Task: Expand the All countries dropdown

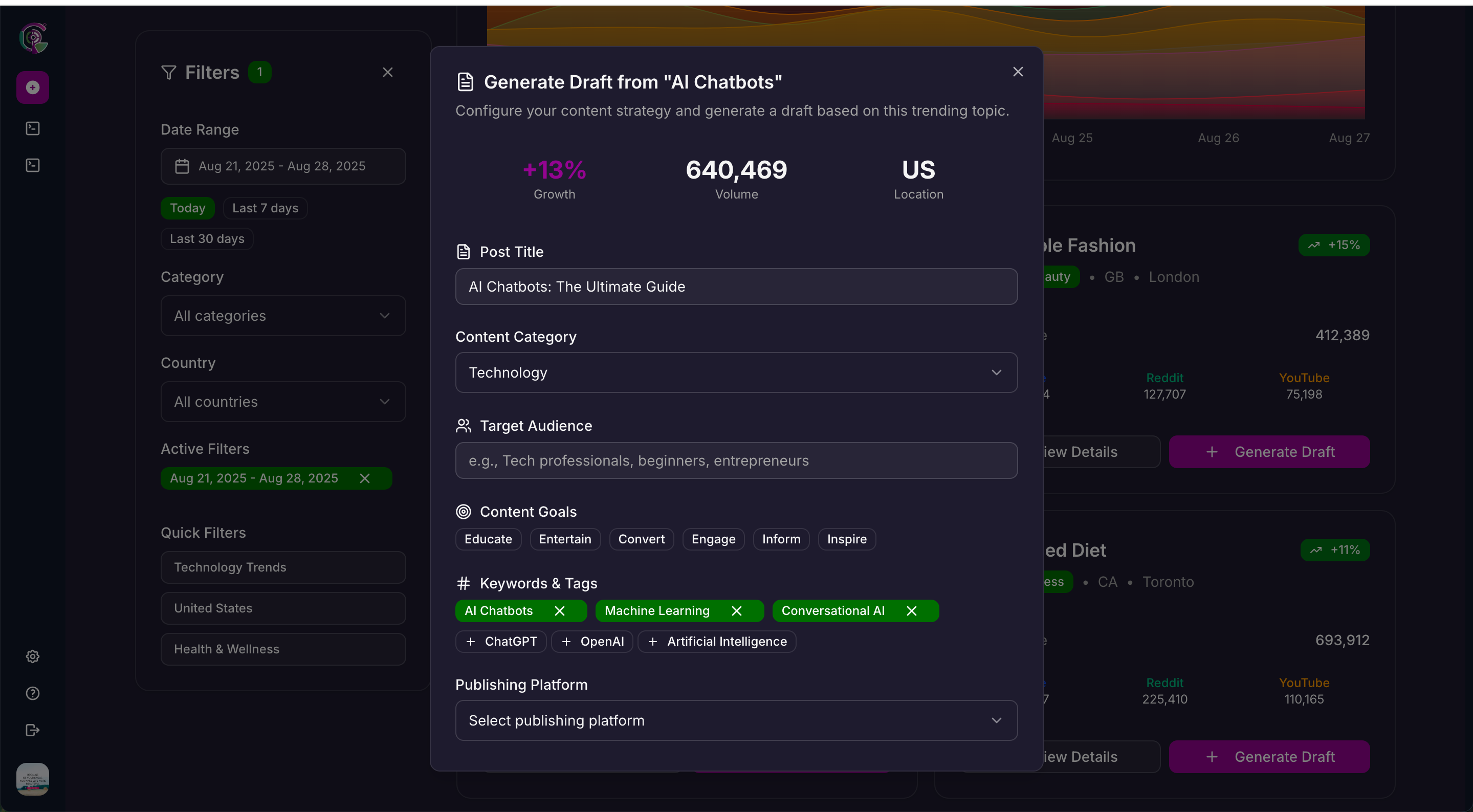Action: [283, 402]
